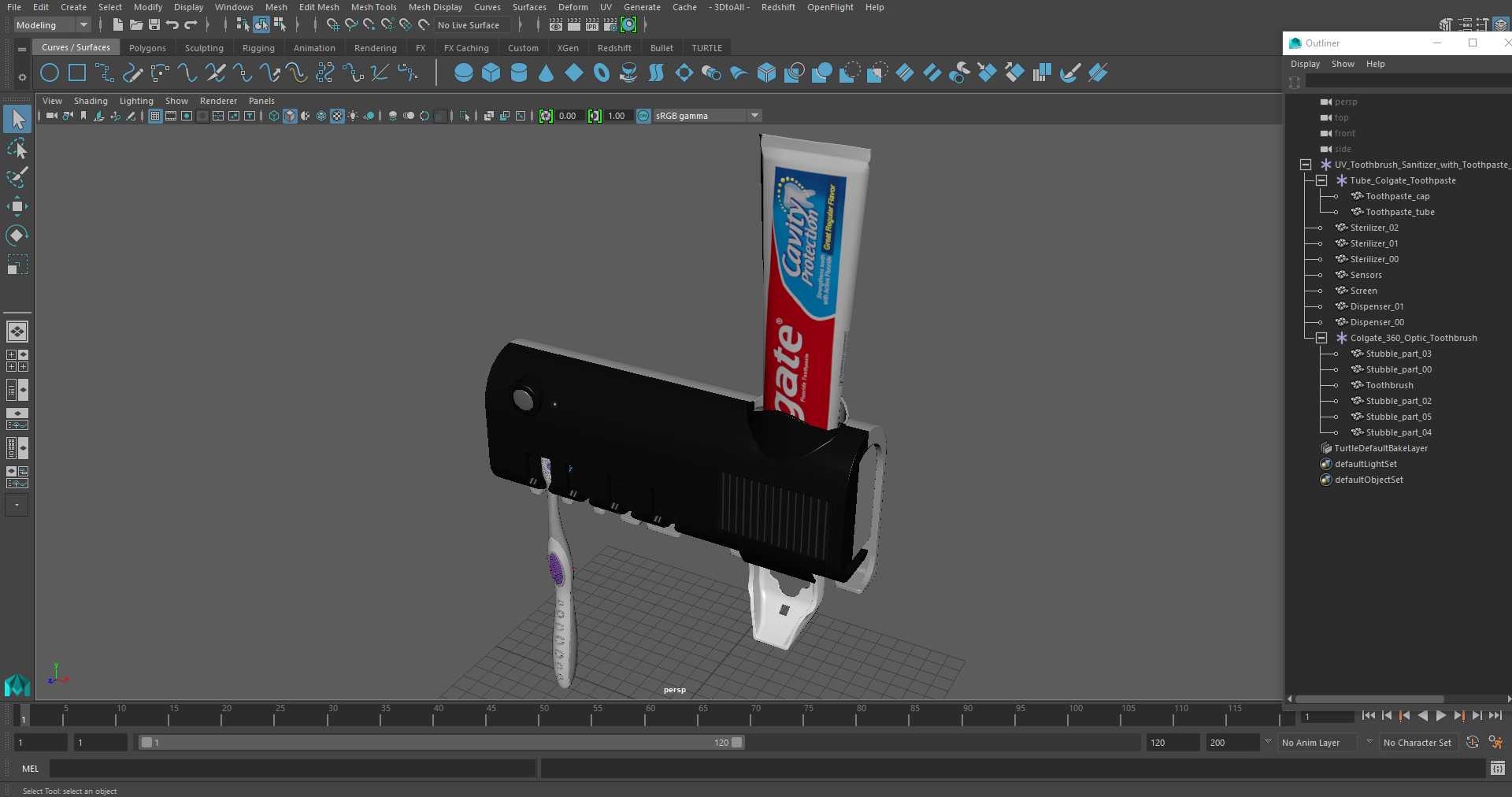
Task: Create a NURBS plane from the shelf
Action: click(574, 73)
